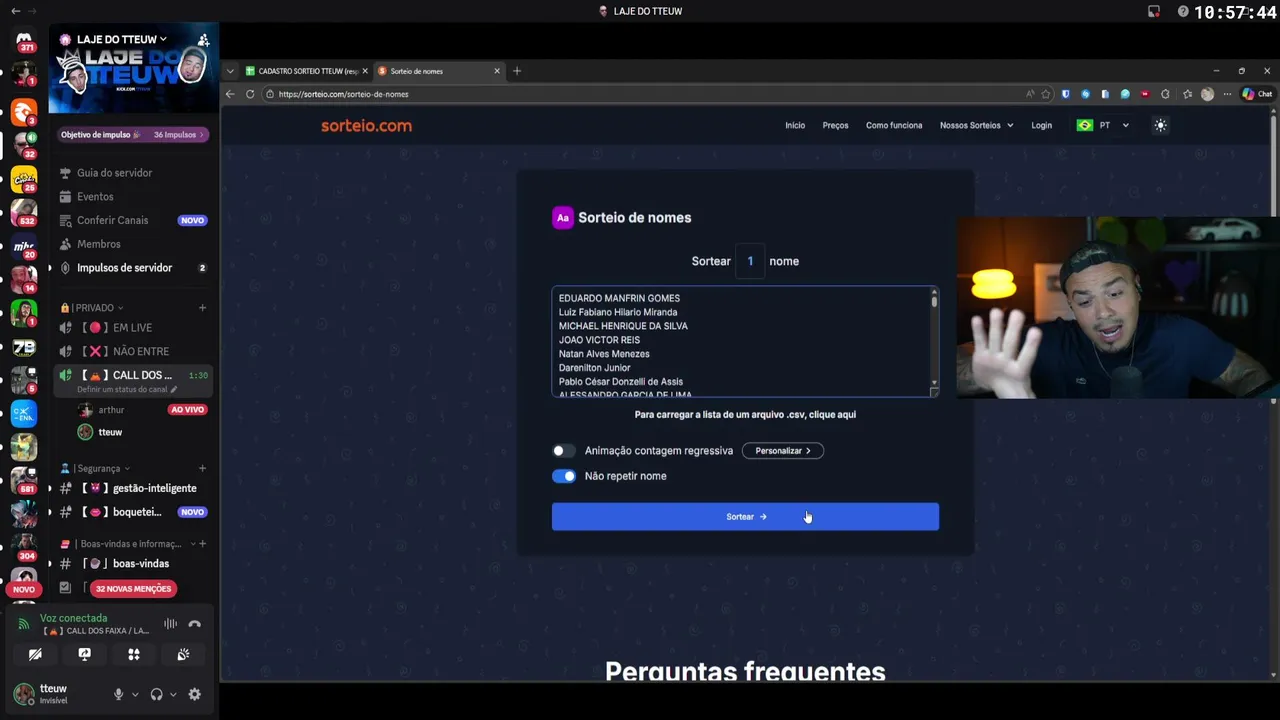
Task: Switch to CADASTRO SORTEIO TTEUW tab
Action: [x=306, y=71]
